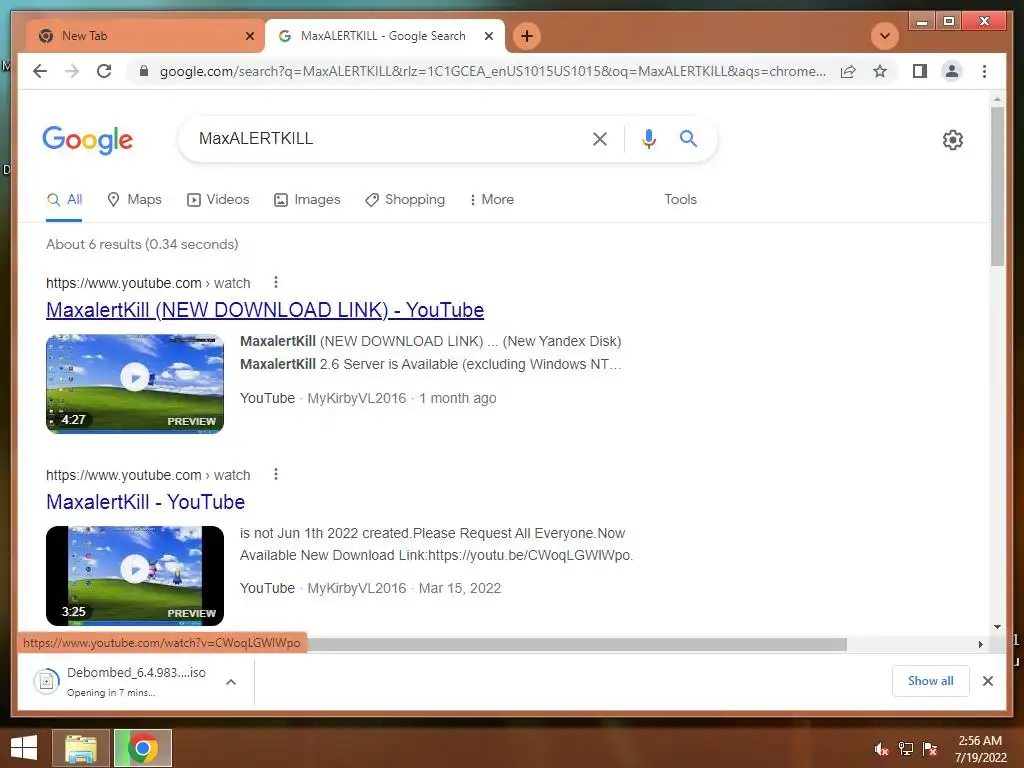Click the scroll-down arrow
Screen dimensions: 1024x768
[997, 627]
